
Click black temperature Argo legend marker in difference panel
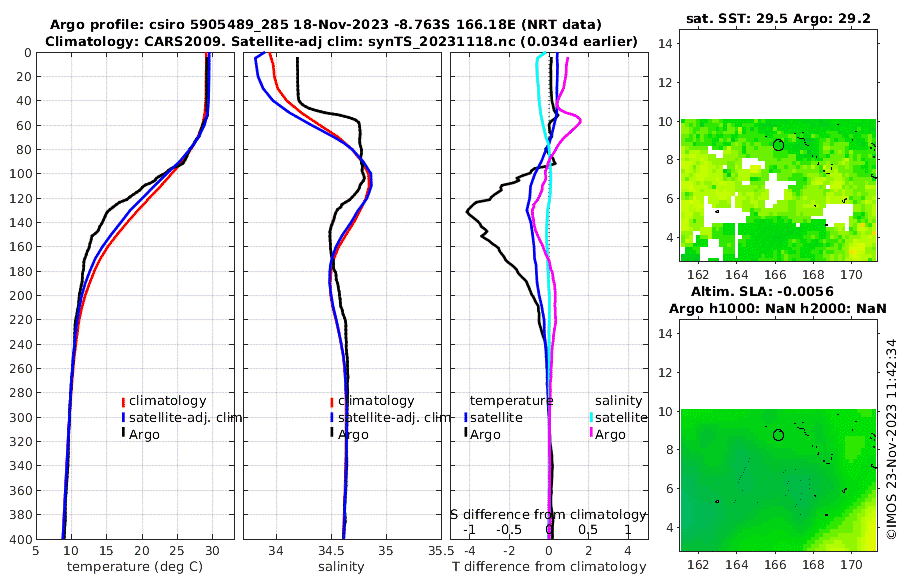pos(465,432)
